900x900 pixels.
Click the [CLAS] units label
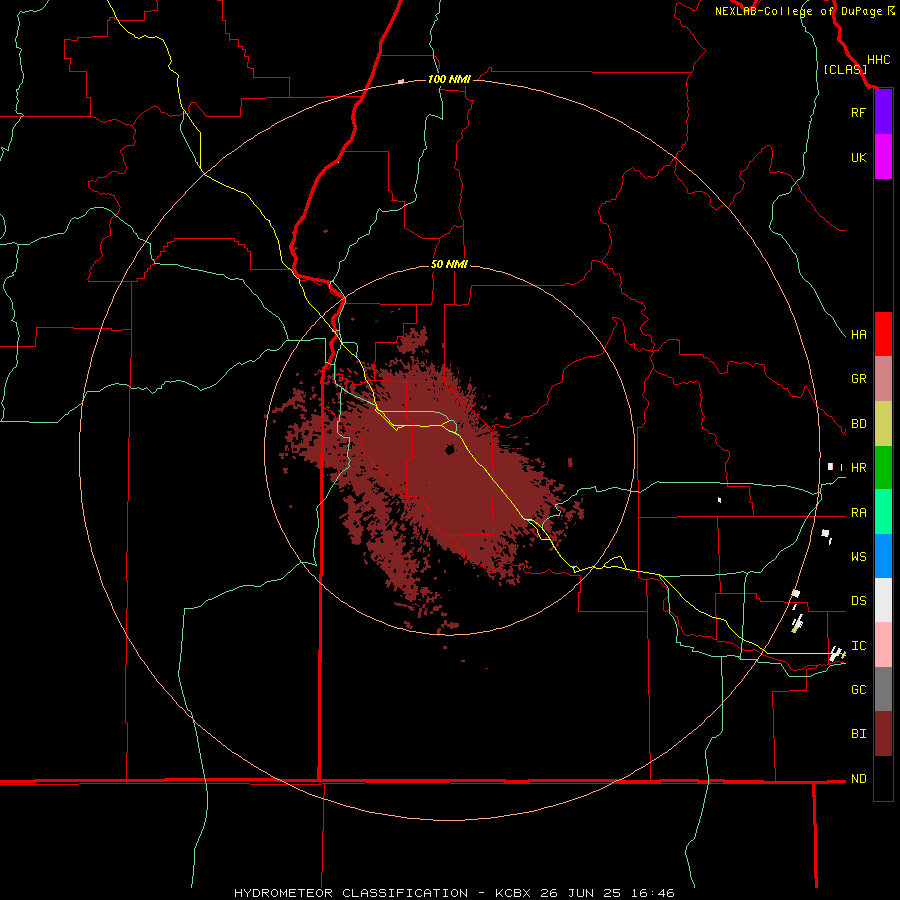[845, 69]
